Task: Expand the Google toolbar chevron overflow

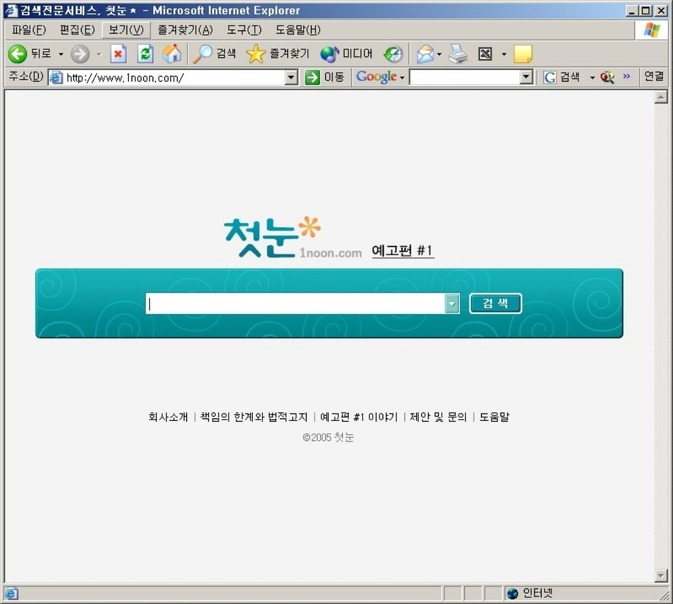Action: [x=626, y=76]
